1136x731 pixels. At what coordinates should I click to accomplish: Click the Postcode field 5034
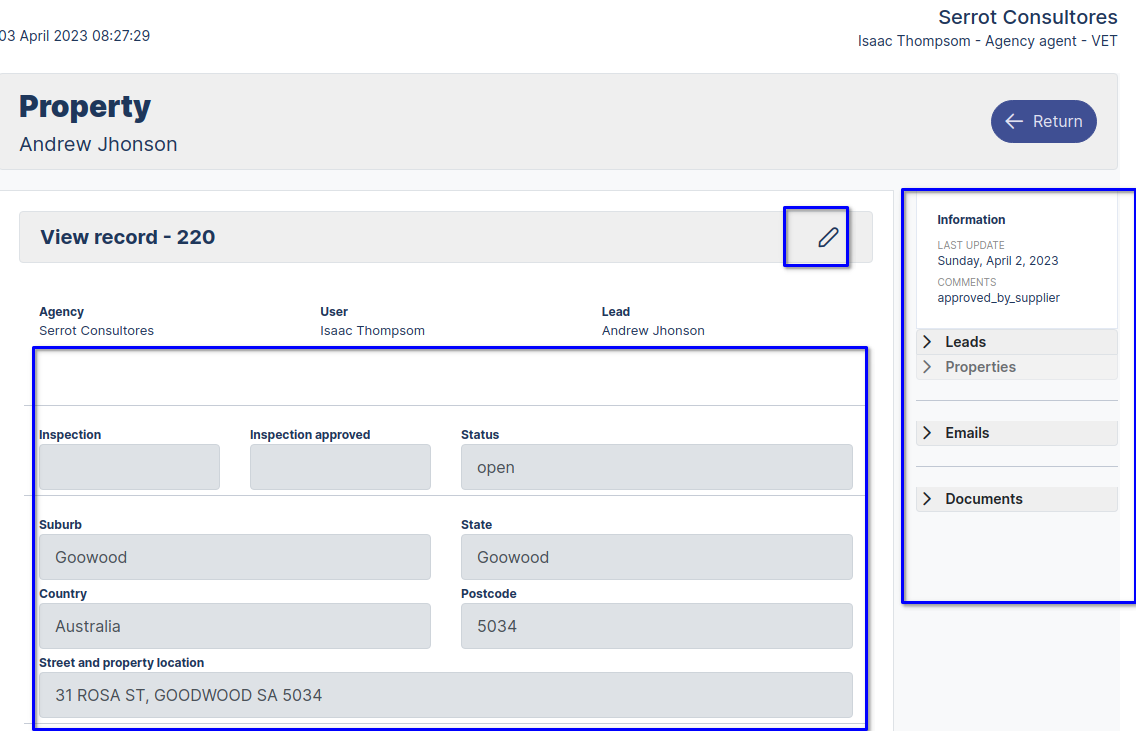[x=656, y=626]
